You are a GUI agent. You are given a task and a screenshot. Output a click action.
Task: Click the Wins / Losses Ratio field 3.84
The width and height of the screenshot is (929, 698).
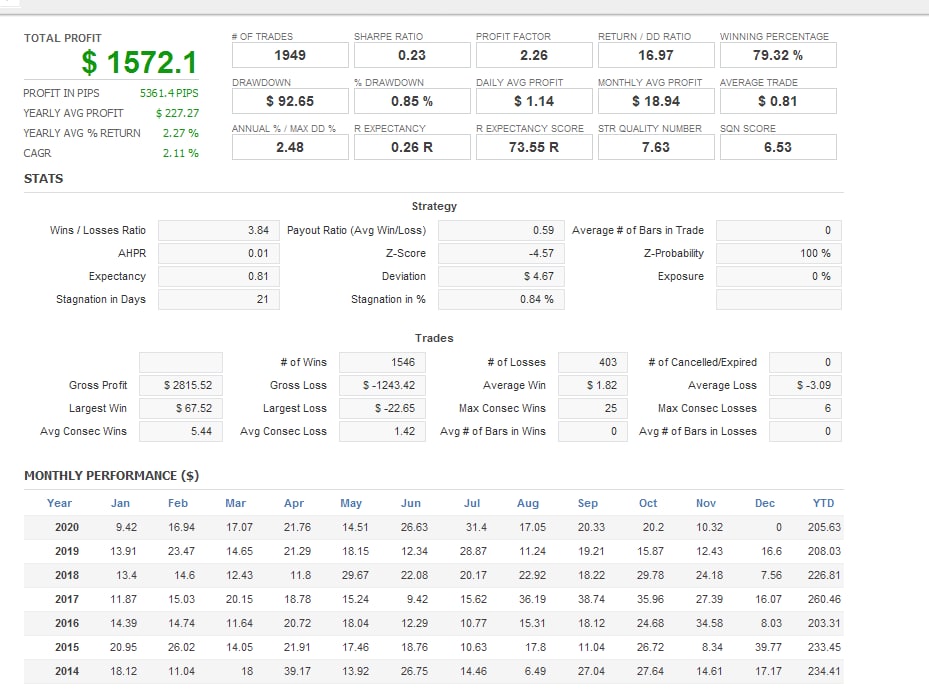(x=219, y=230)
